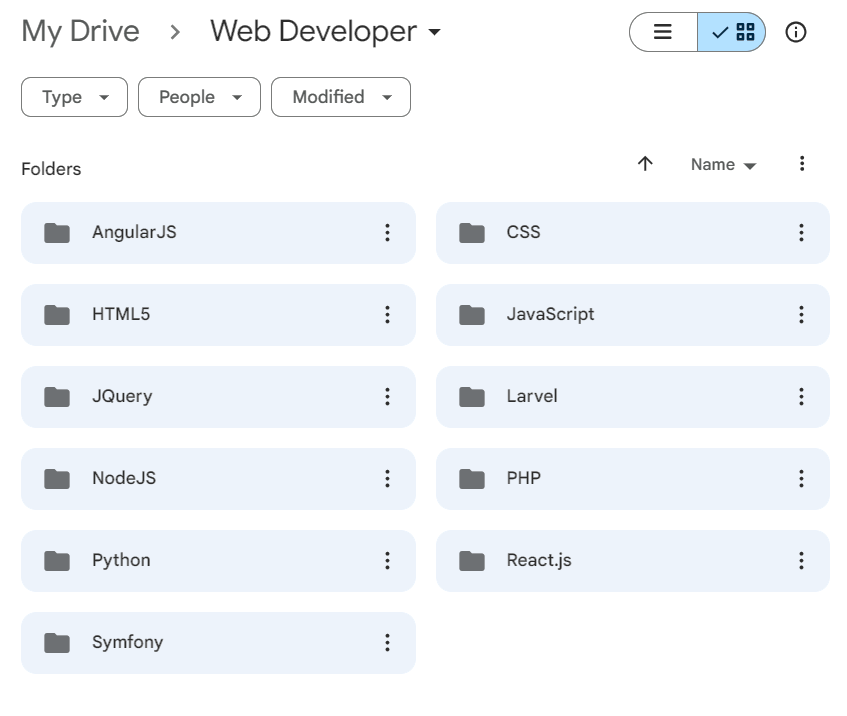Click the React.js folder icon
Viewport: 847px width, 716px height.
472,561
